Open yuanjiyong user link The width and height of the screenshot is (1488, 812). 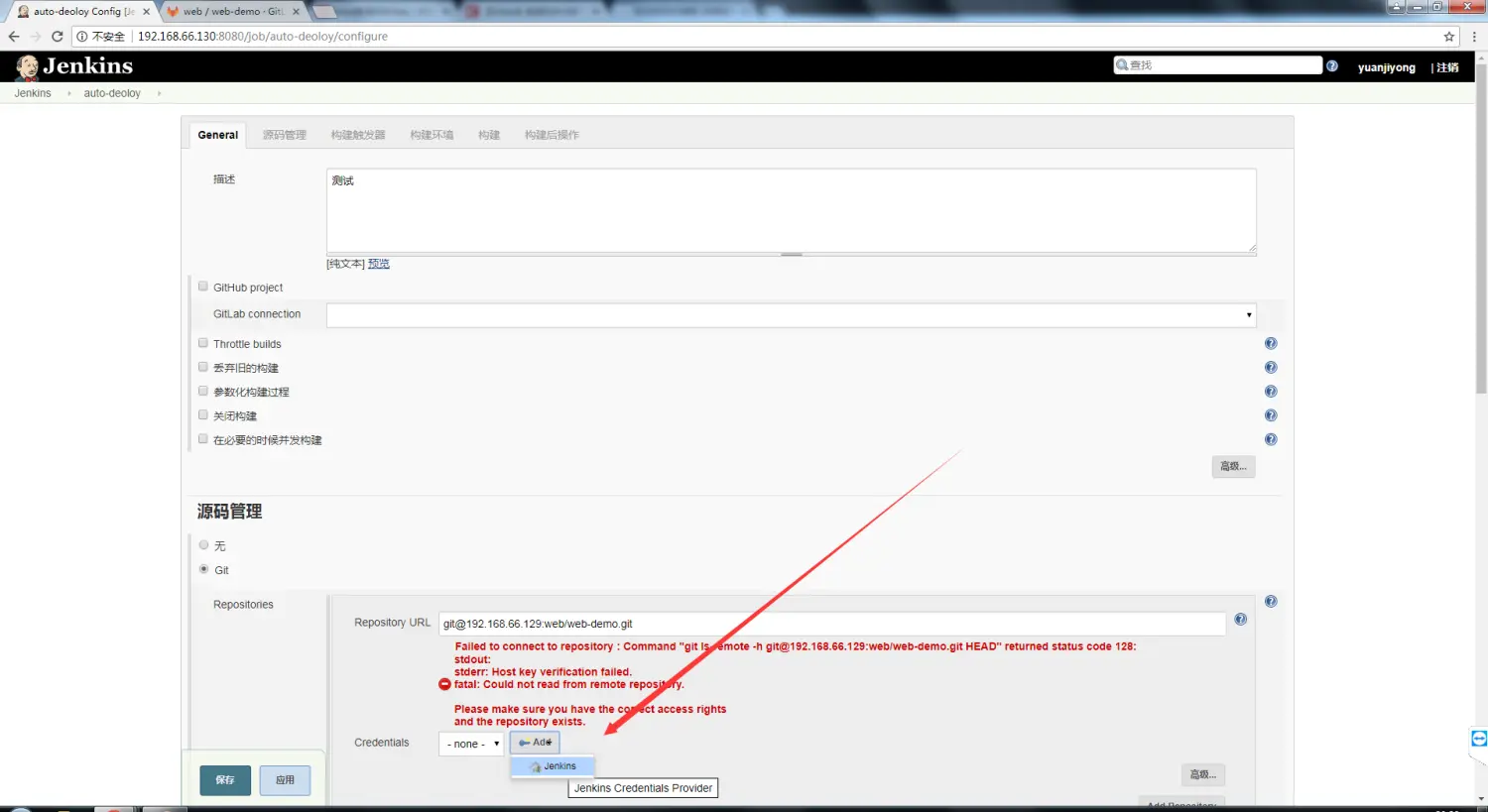(1386, 67)
